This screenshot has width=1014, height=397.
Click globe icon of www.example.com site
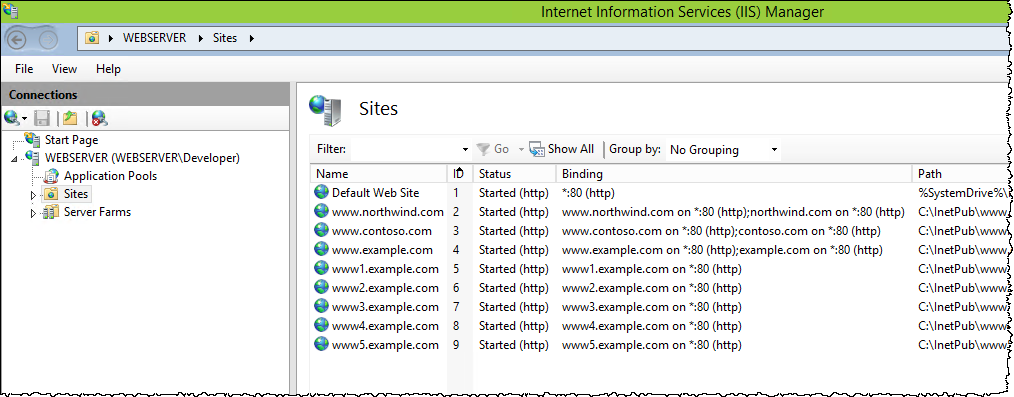[x=321, y=250]
